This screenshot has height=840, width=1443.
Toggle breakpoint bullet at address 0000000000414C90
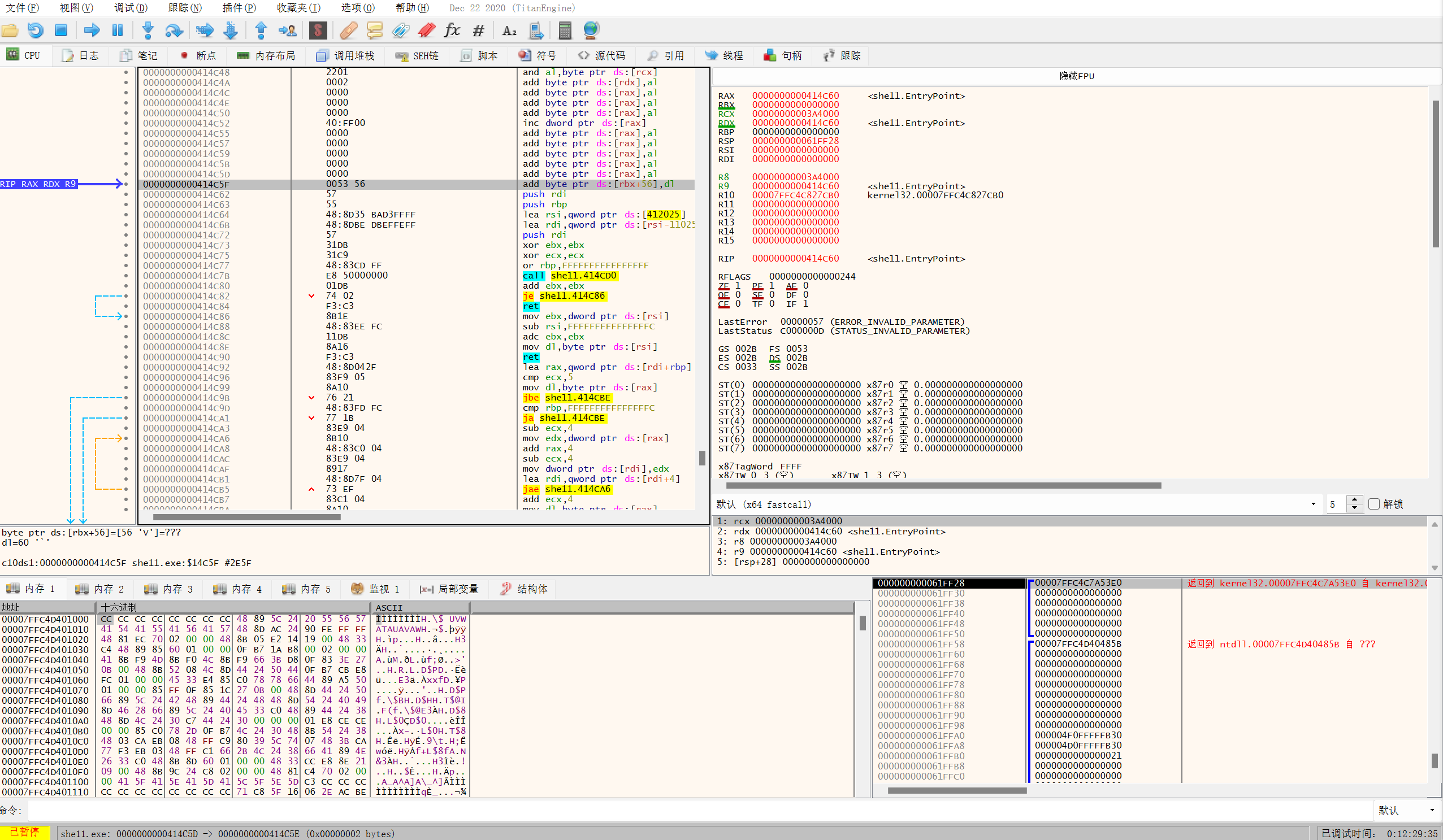(x=126, y=357)
